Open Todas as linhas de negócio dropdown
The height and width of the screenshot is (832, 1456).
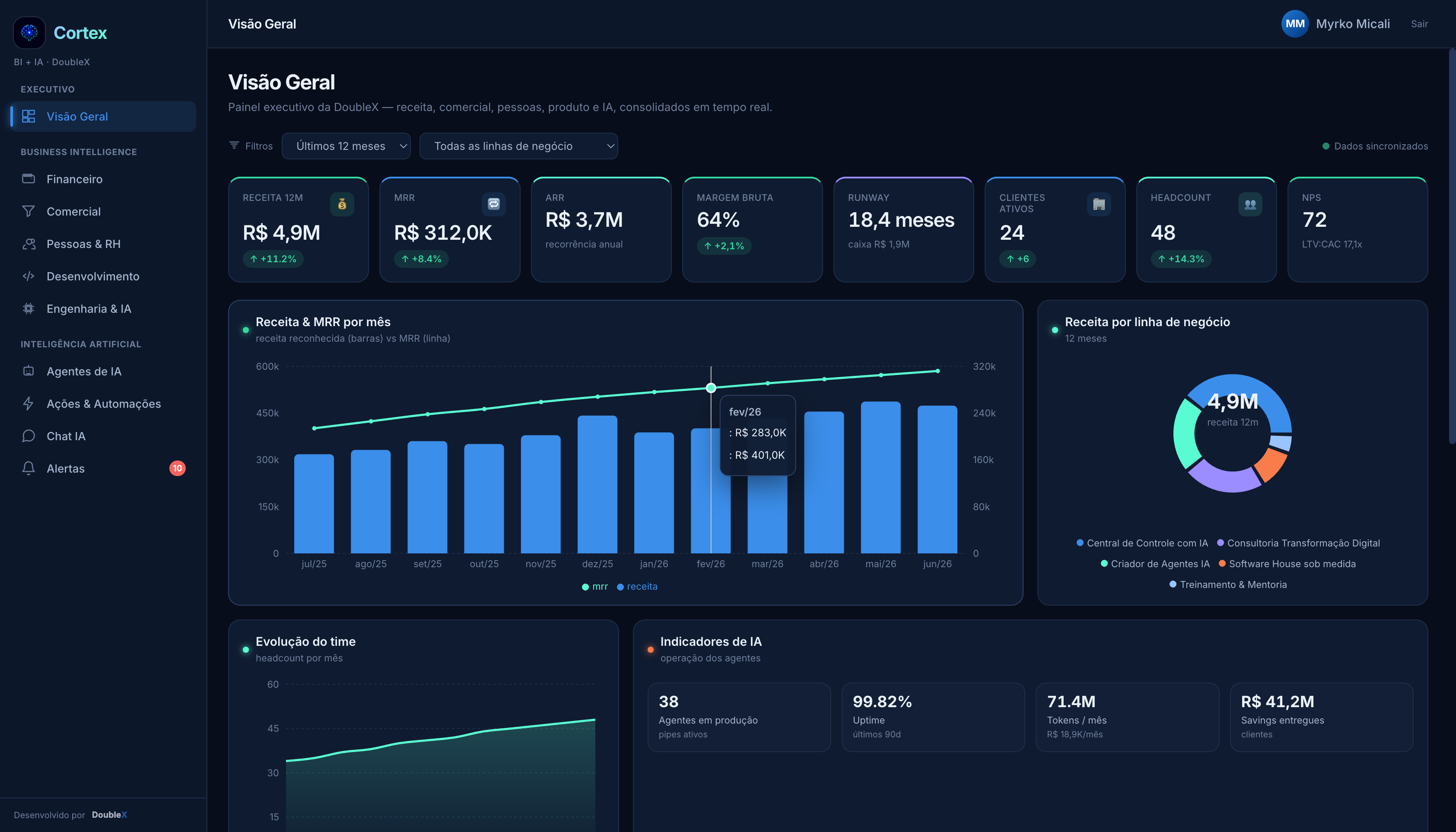518,146
